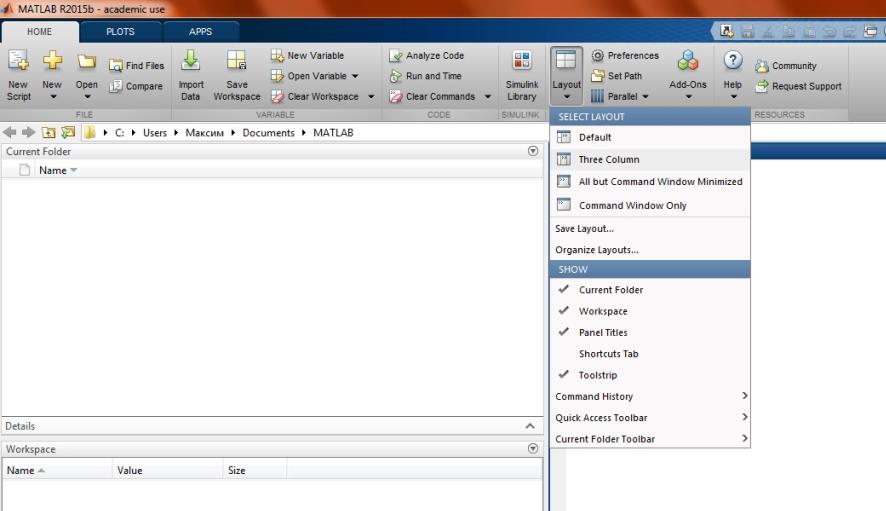Click Максим in folder path

coord(205,132)
